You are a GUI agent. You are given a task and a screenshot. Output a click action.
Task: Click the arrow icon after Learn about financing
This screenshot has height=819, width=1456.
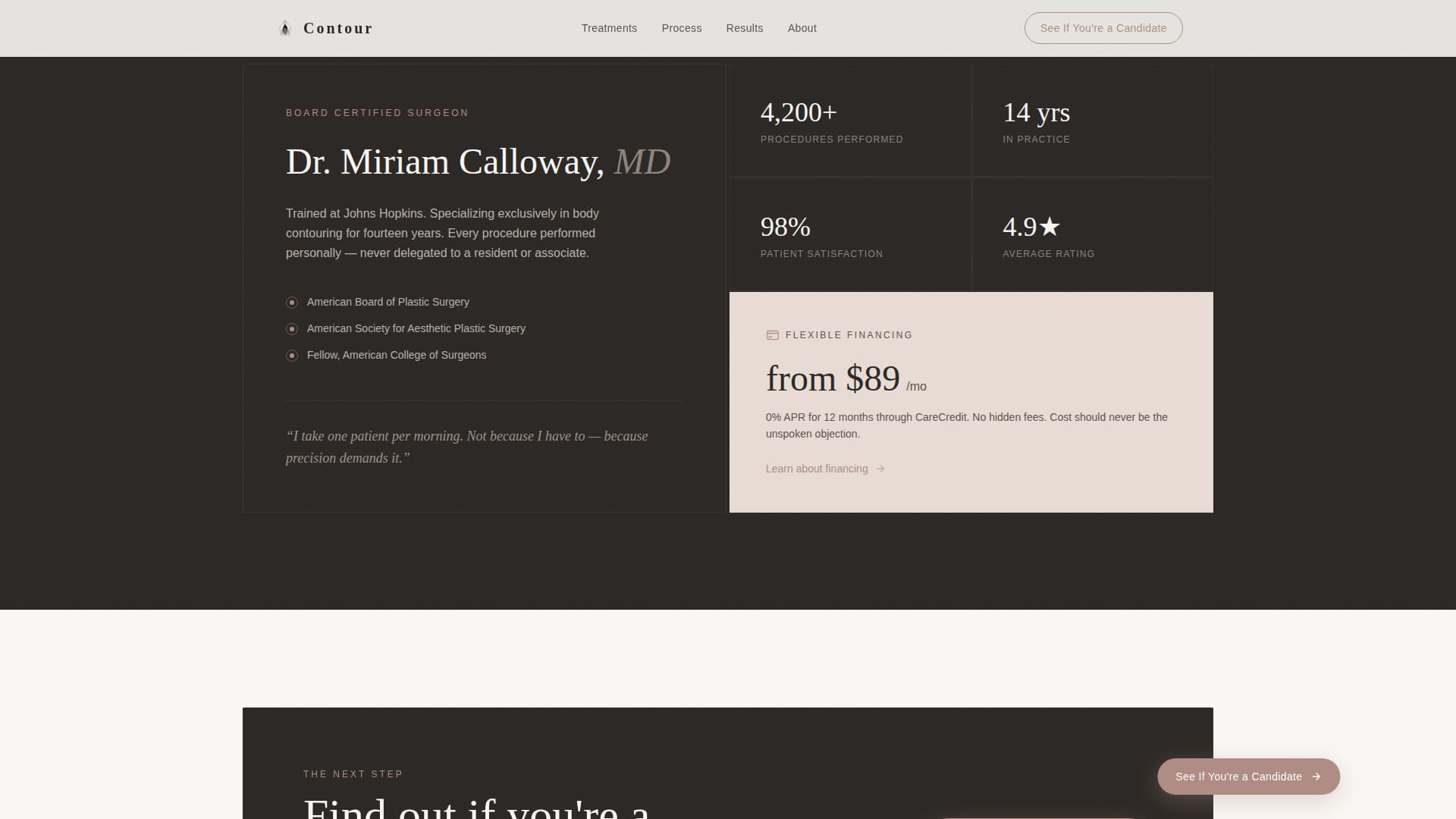[881, 469]
